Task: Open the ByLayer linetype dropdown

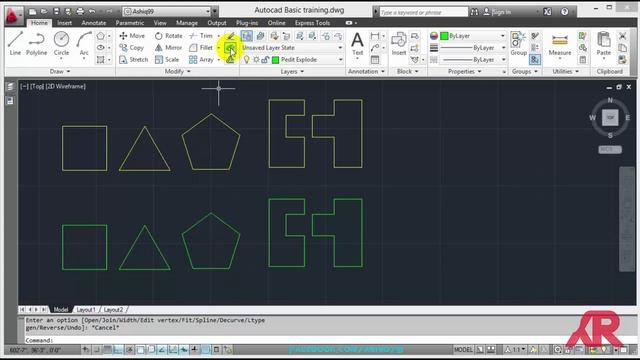Action: 473,60
